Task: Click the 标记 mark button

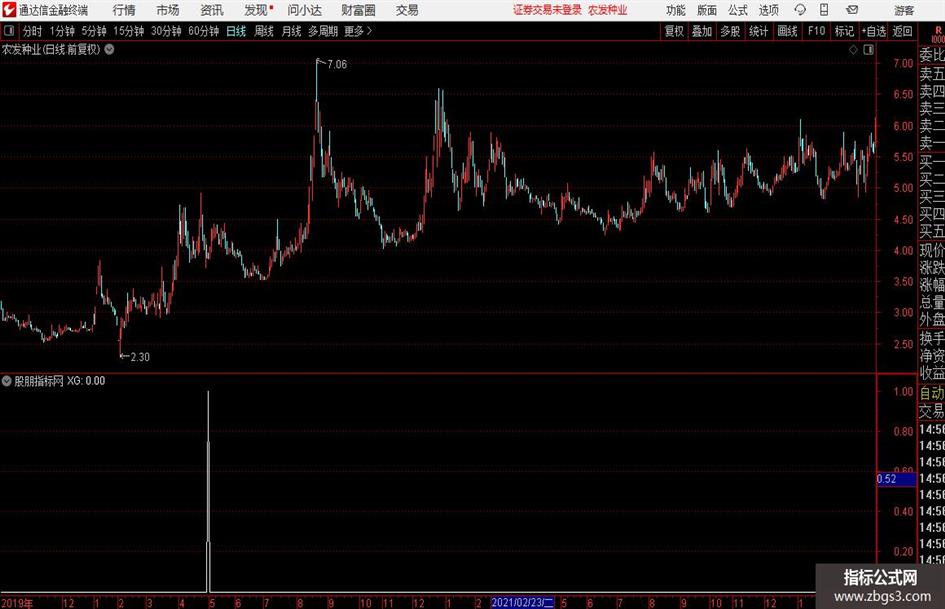Action: tap(844, 31)
